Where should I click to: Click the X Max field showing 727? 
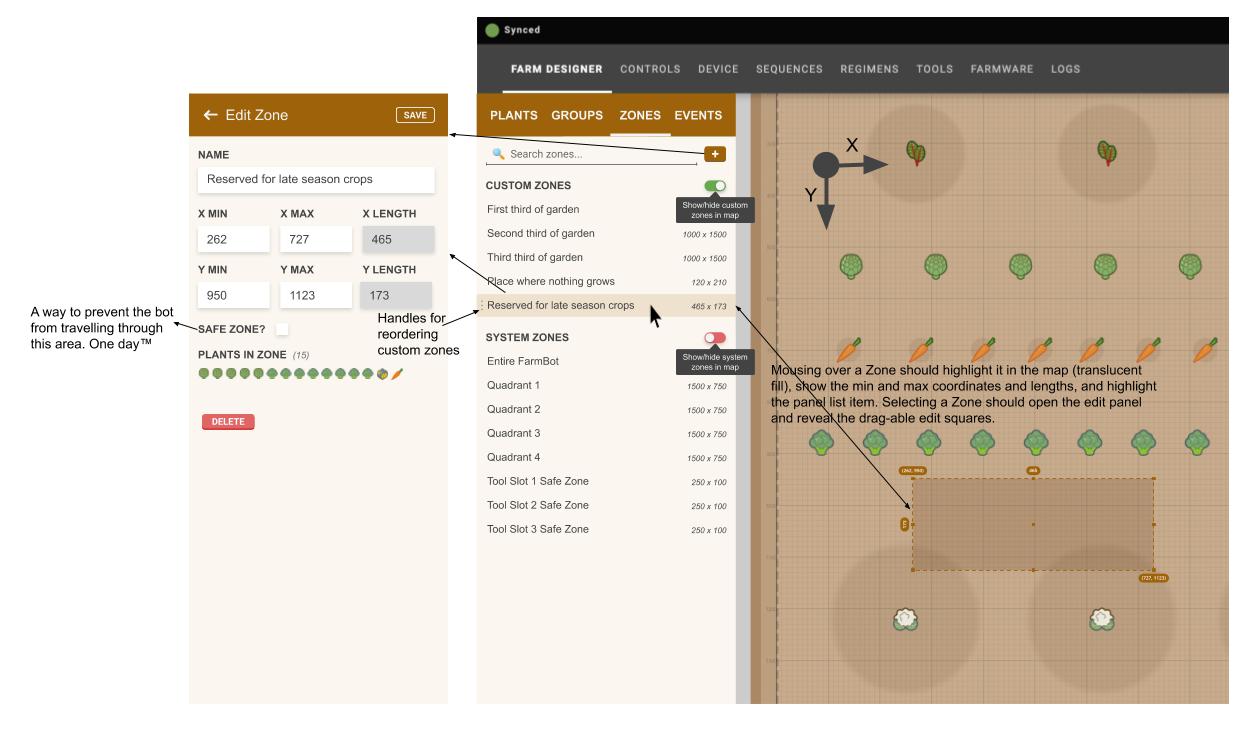click(316, 239)
